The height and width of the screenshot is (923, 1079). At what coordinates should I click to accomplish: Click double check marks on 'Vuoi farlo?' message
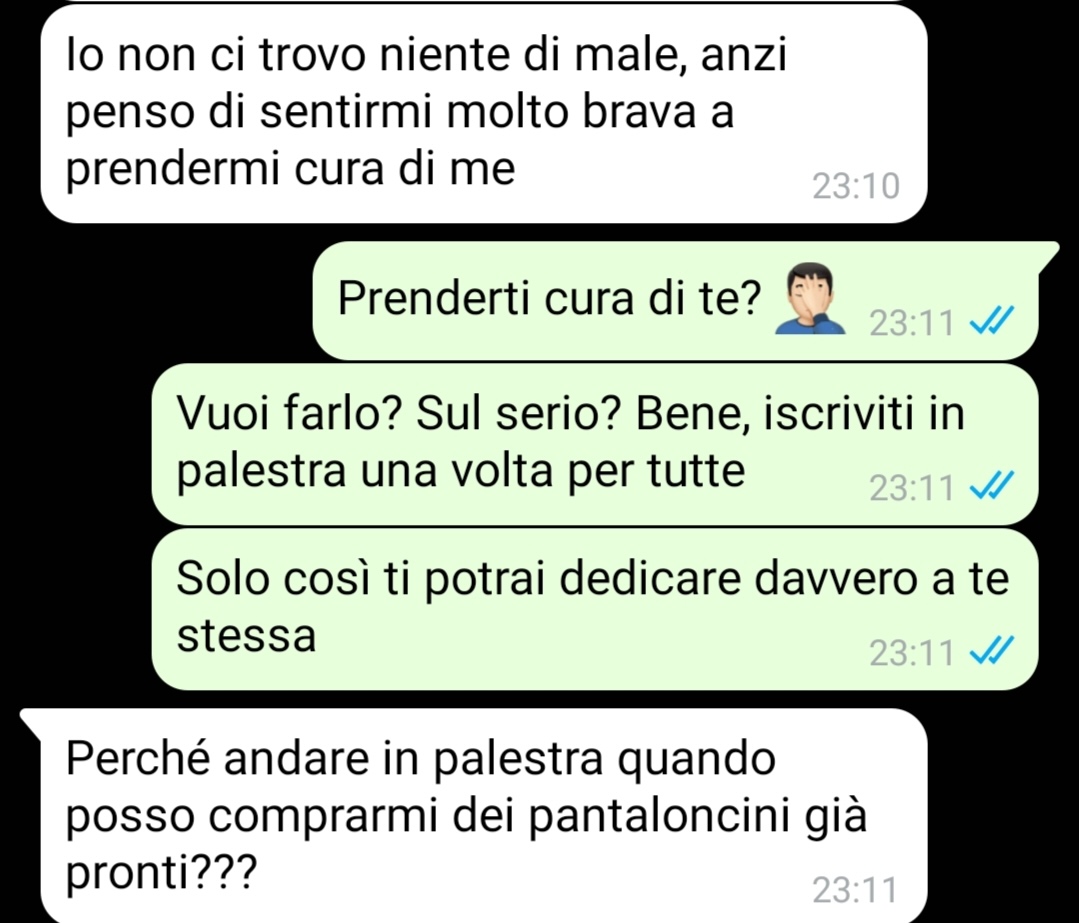pyautogui.click(x=992, y=487)
